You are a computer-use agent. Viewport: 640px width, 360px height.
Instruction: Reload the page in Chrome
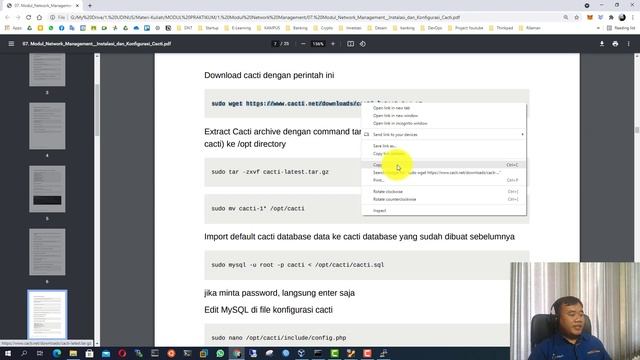[28, 18]
